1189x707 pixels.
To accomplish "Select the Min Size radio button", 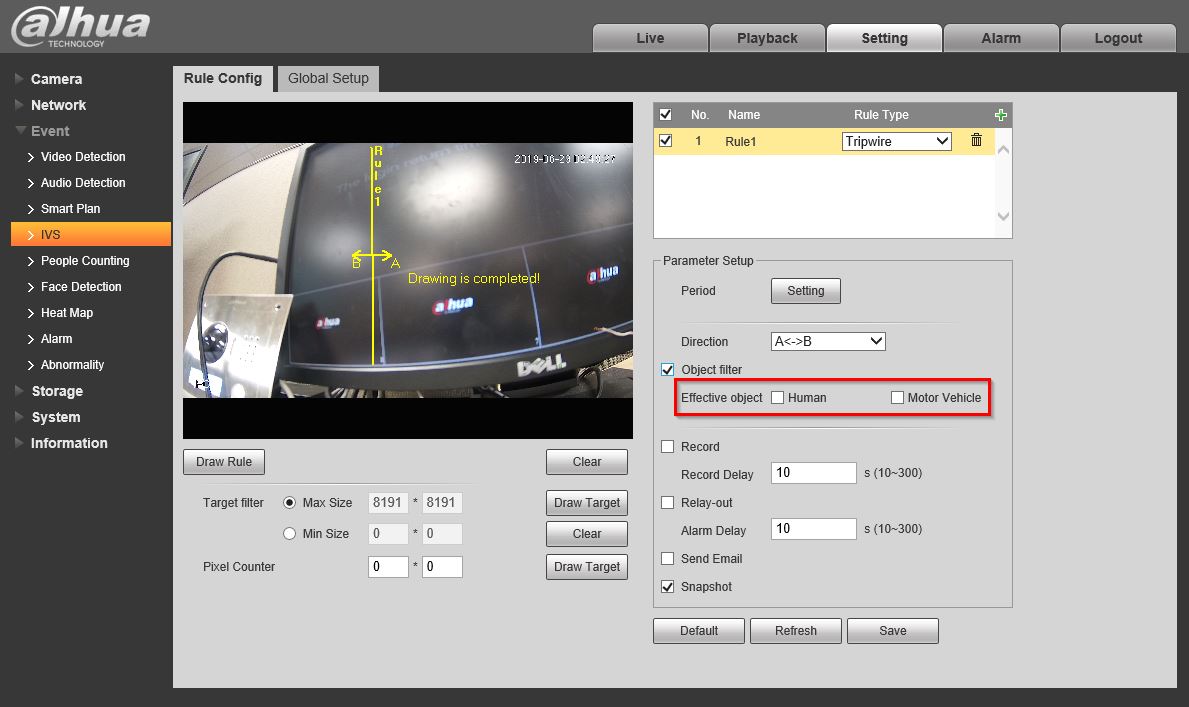I will click(x=290, y=534).
